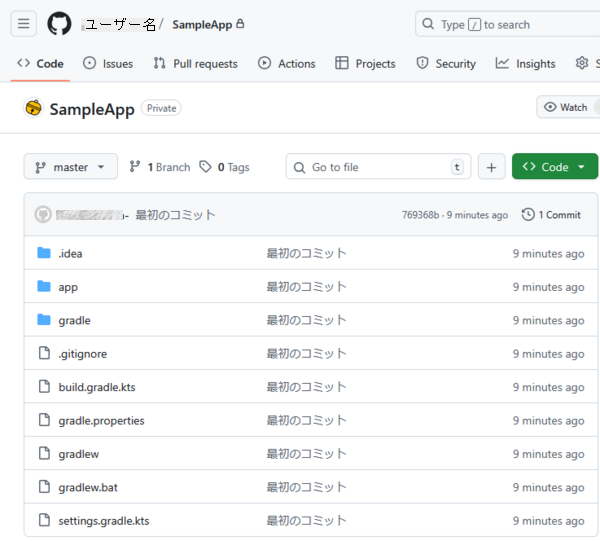Click the plus add file button
The image size is (600, 541).
click(x=491, y=167)
